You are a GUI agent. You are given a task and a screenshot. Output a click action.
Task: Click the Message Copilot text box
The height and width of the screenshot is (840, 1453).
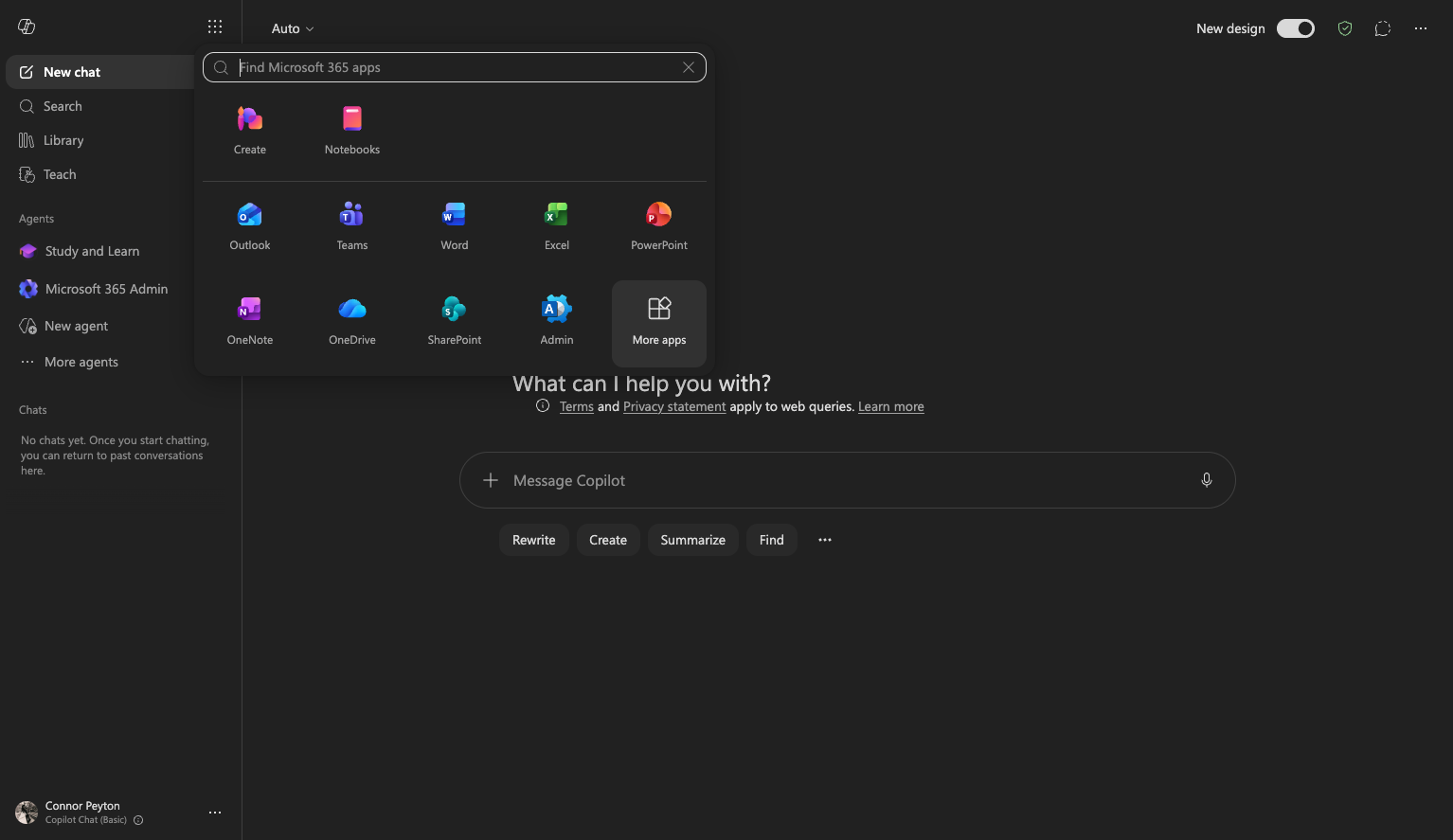coord(848,480)
